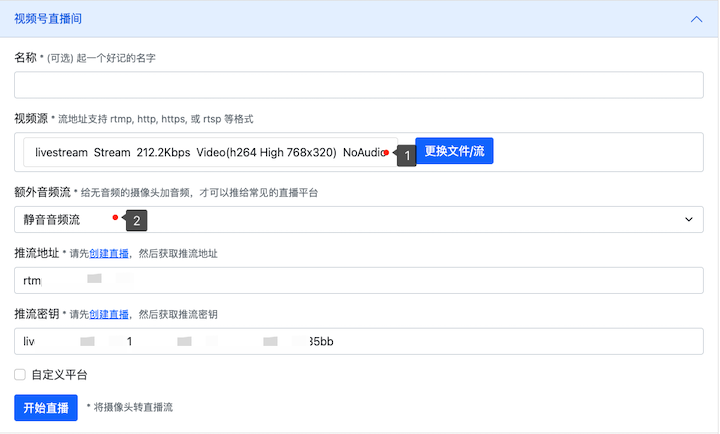Click the 视频源 livestream info field
Screen dimensions: 720x434
[x=205, y=152]
